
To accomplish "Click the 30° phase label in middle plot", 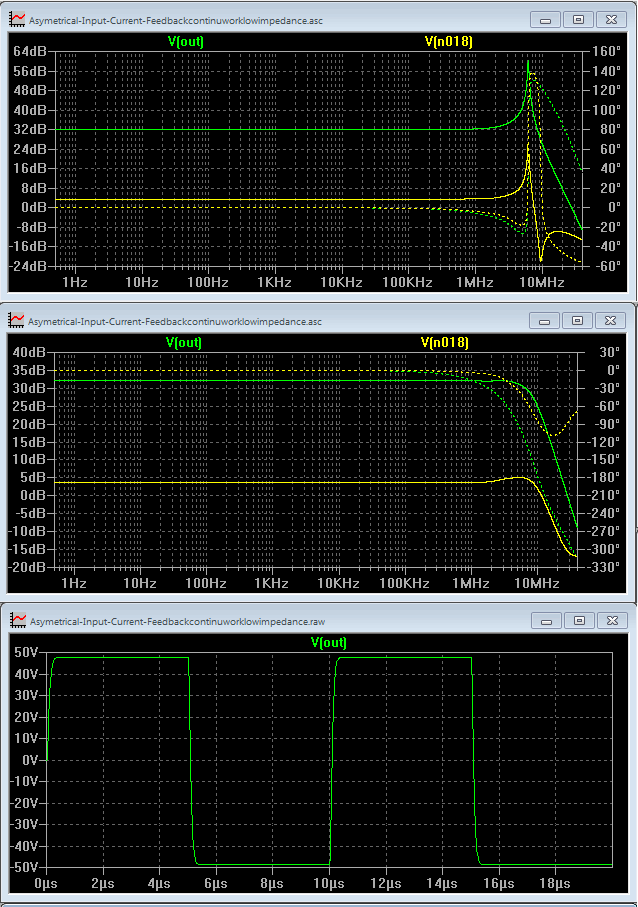I will point(610,352).
